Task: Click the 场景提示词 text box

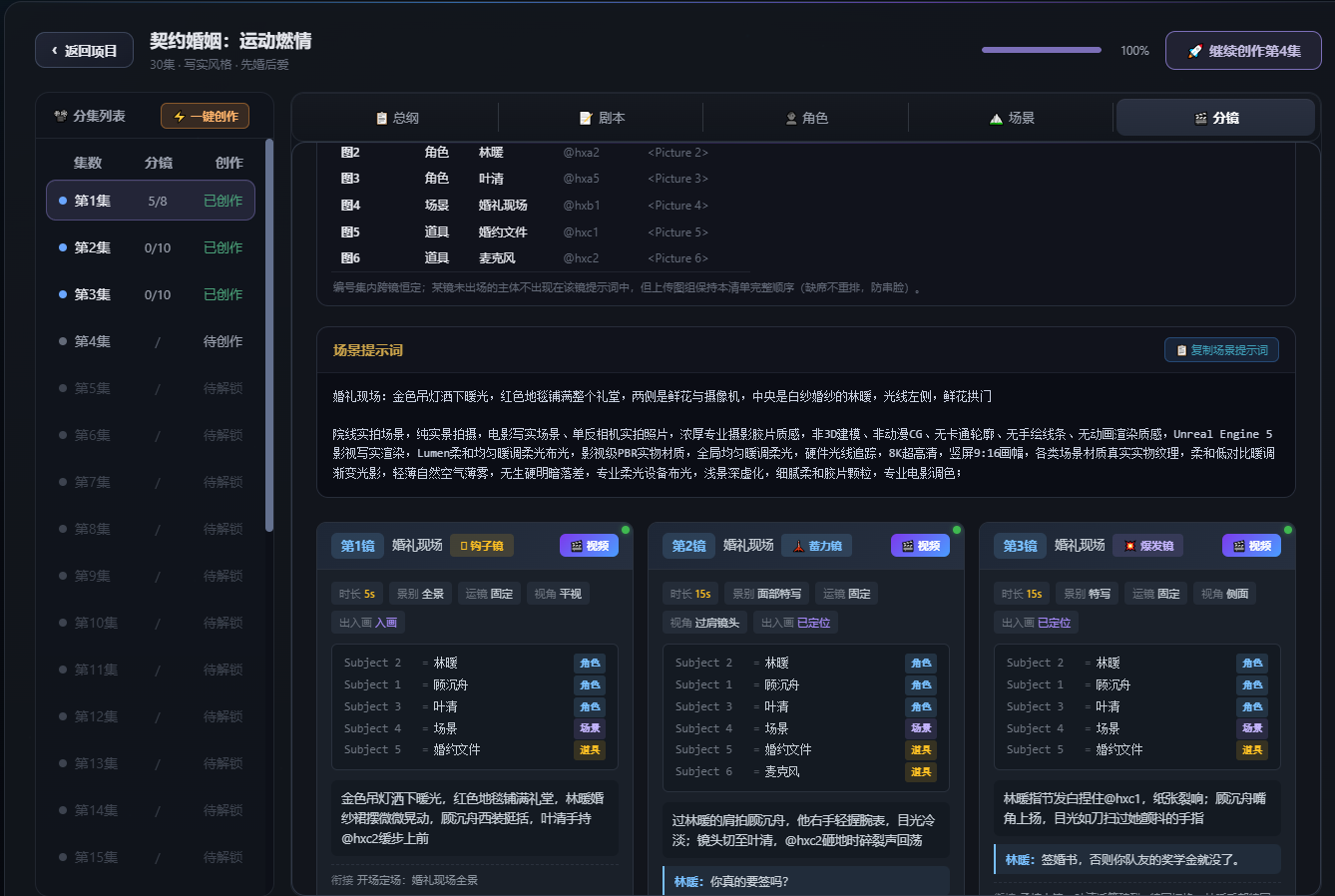Action: coord(806,435)
